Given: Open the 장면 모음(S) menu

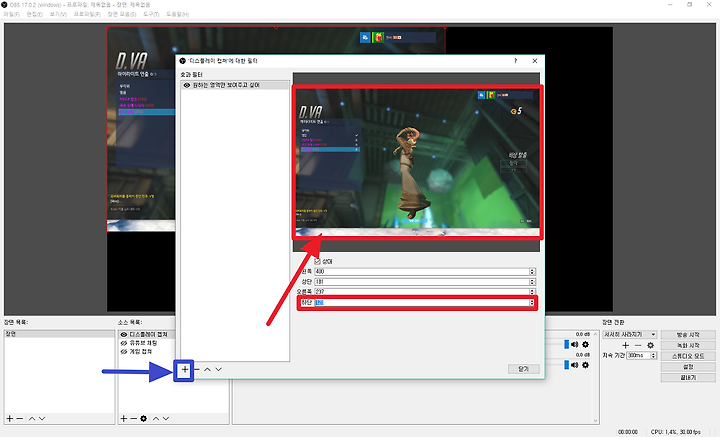Looking at the screenshot, I should point(122,14).
